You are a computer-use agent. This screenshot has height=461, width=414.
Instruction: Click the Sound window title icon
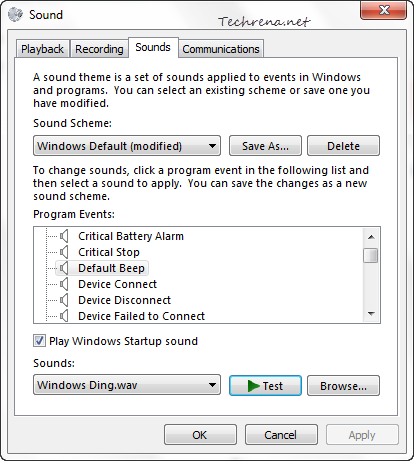click(x=15, y=15)
